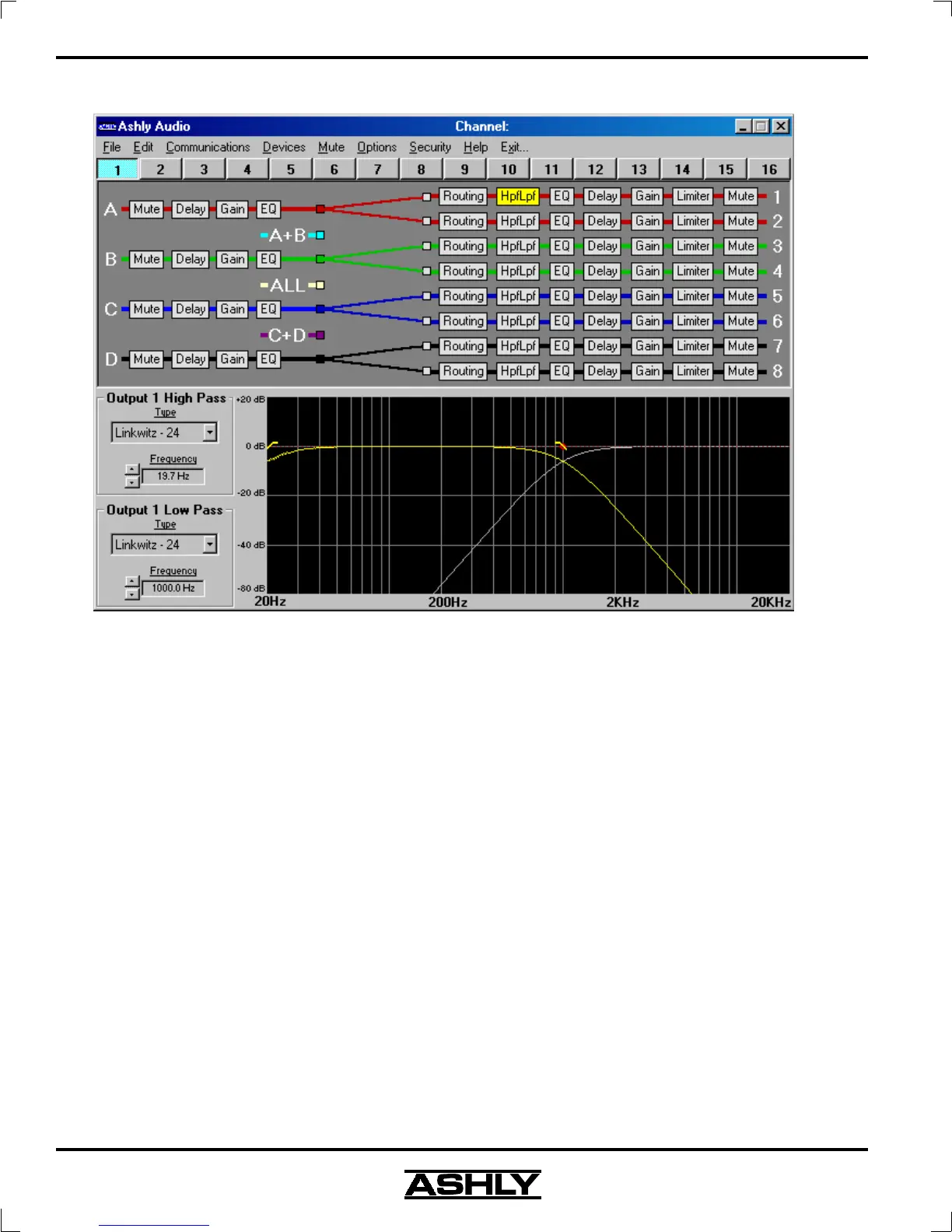This screenshot has width=952, height=1232.
Task: Click output 1 white routing square
Action: [x=426, y=197]
